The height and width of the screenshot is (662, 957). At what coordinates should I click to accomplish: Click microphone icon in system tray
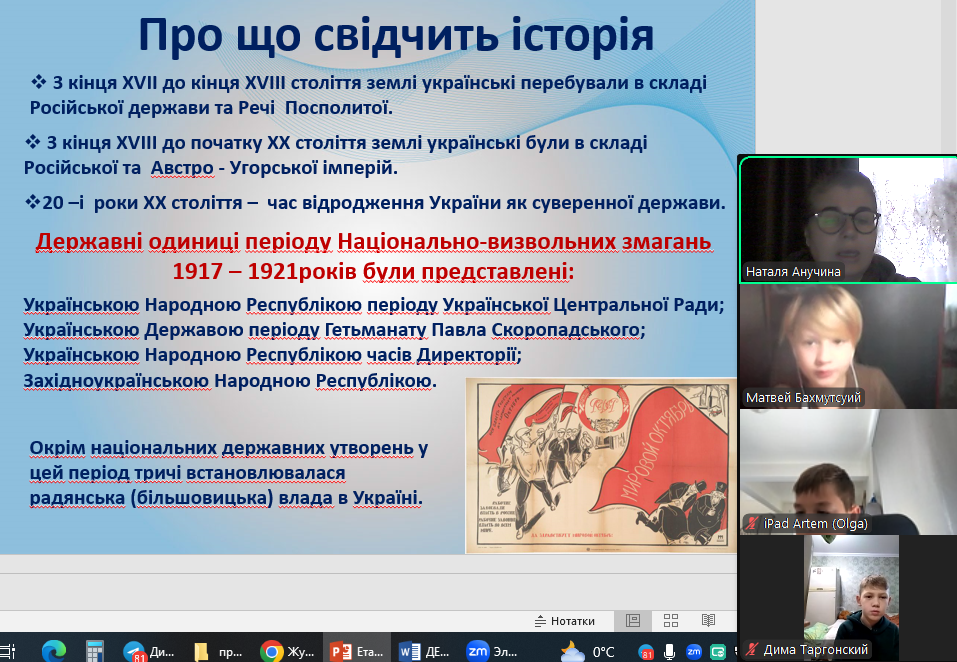670,652
